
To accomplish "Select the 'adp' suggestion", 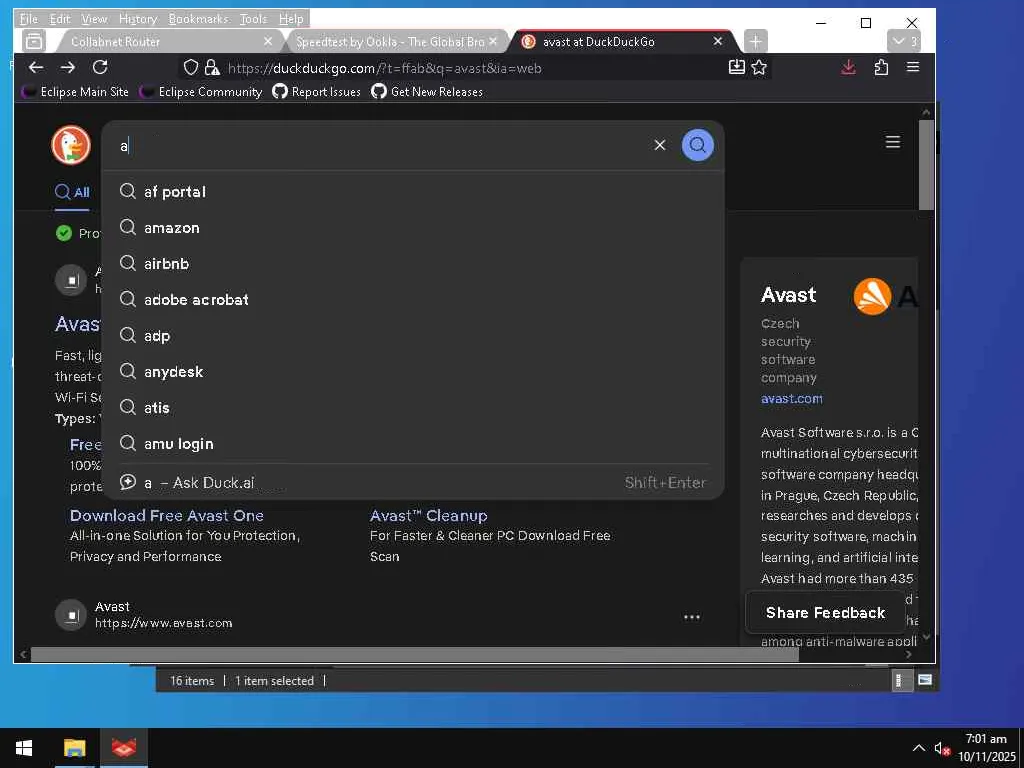I will click(413, 335).
